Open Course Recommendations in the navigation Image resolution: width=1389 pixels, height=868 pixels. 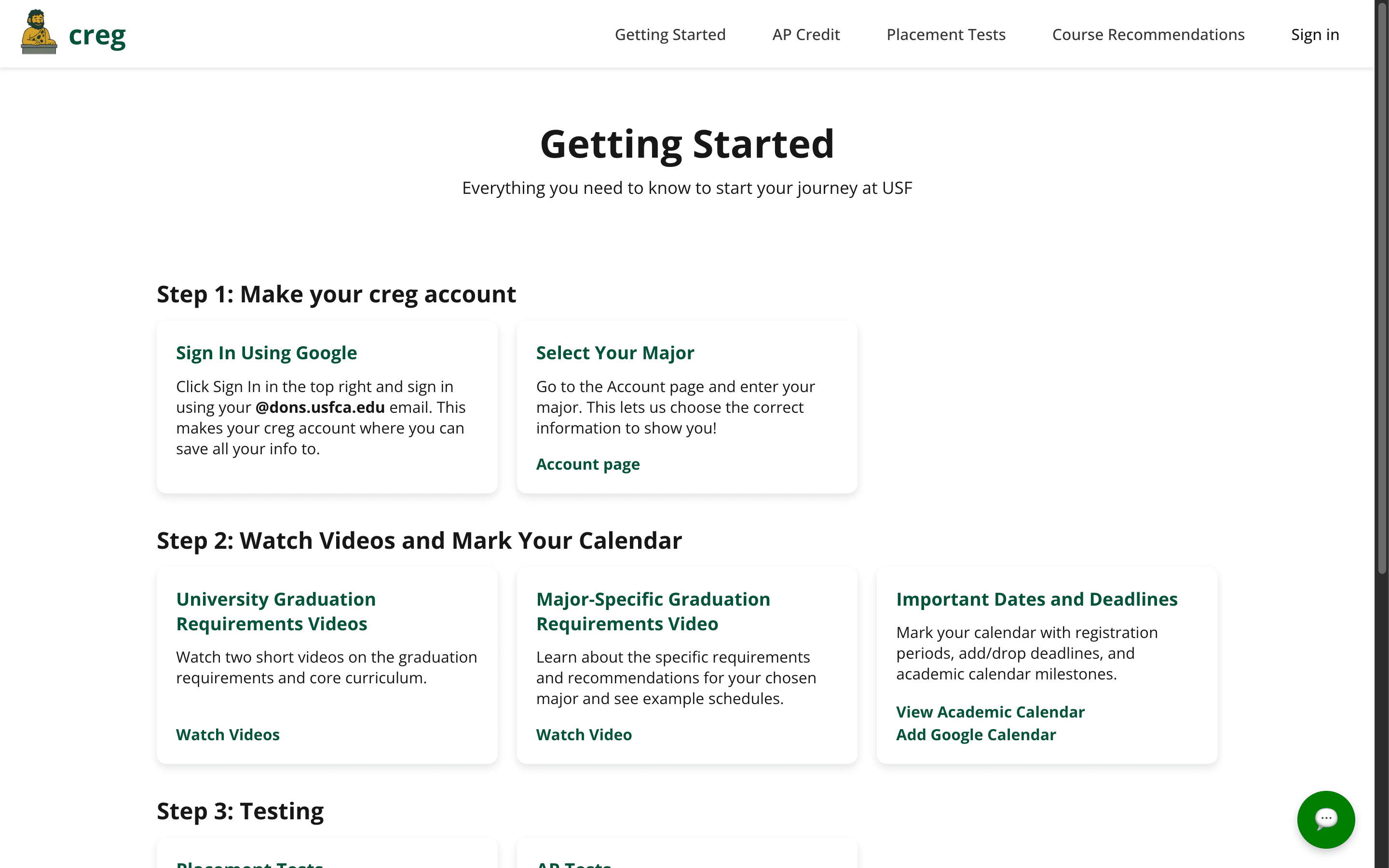(1148, 34)
